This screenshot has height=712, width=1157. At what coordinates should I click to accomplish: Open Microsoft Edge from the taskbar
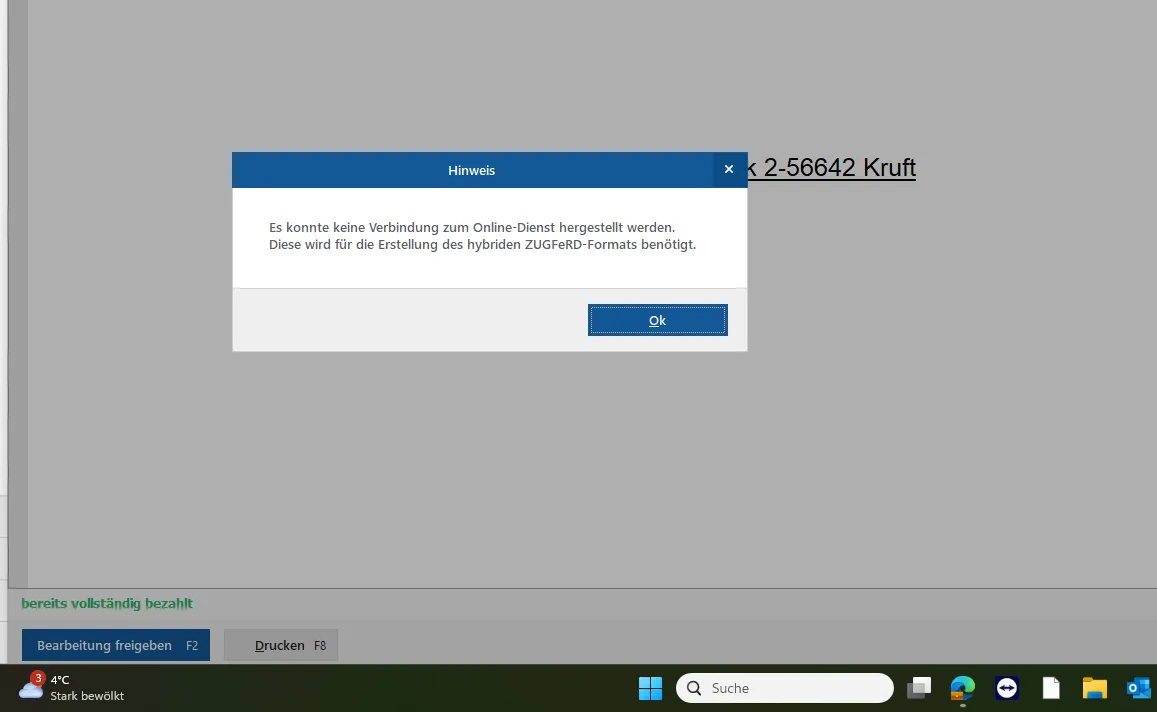coord(962,688)
